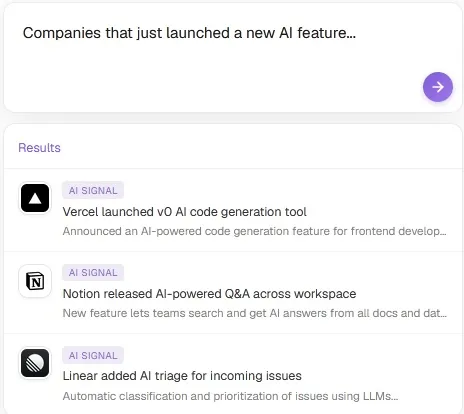This screenshot has height=414, width=464.
Task: Select the Notion result row
Action: pos(233,292)
